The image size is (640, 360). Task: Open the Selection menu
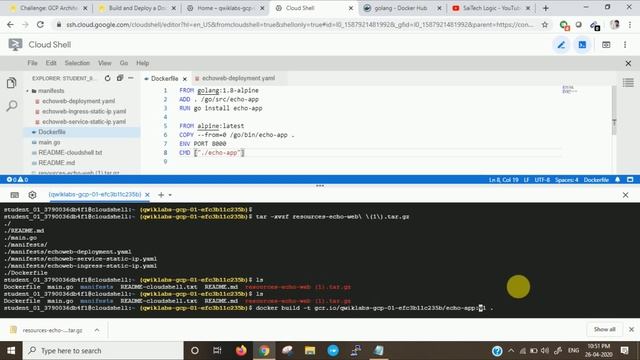[77, 63]
